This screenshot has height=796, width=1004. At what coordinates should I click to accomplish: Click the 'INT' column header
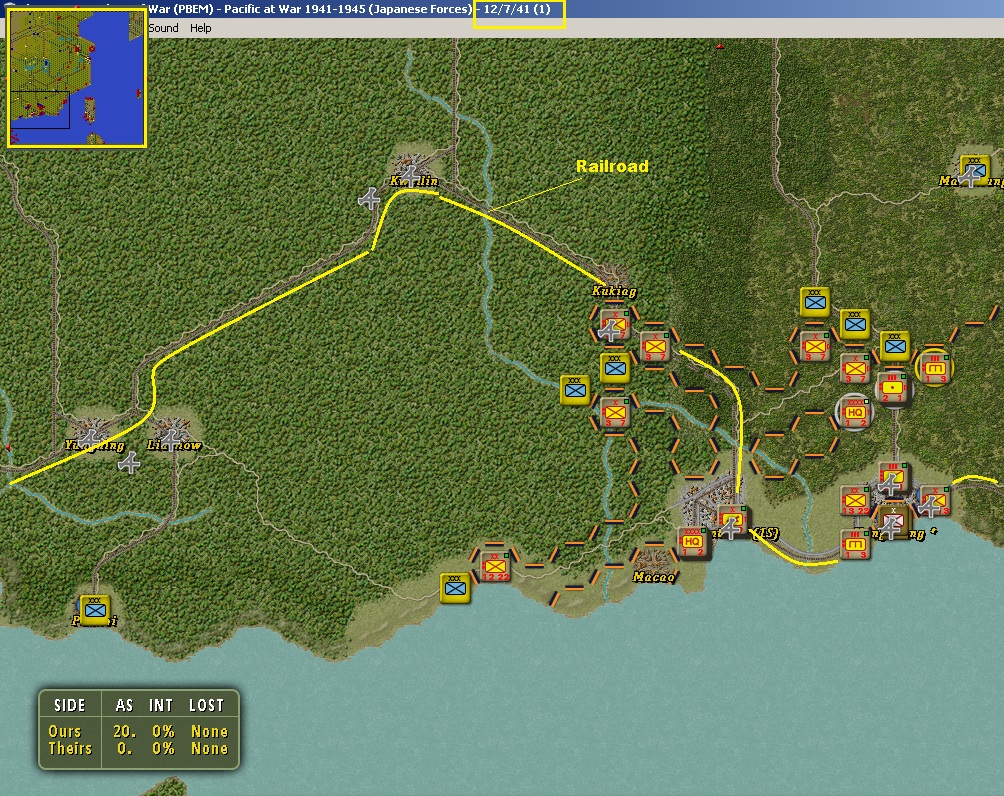[161, 705]
